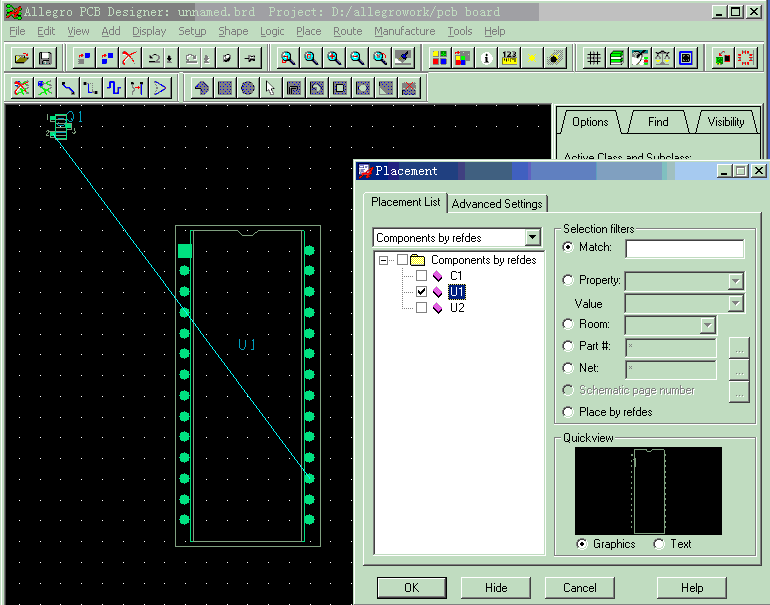This screenshot has height=605, width=770.
Task: Click the red X Delete toolbar icon
Action: point(129,58)
